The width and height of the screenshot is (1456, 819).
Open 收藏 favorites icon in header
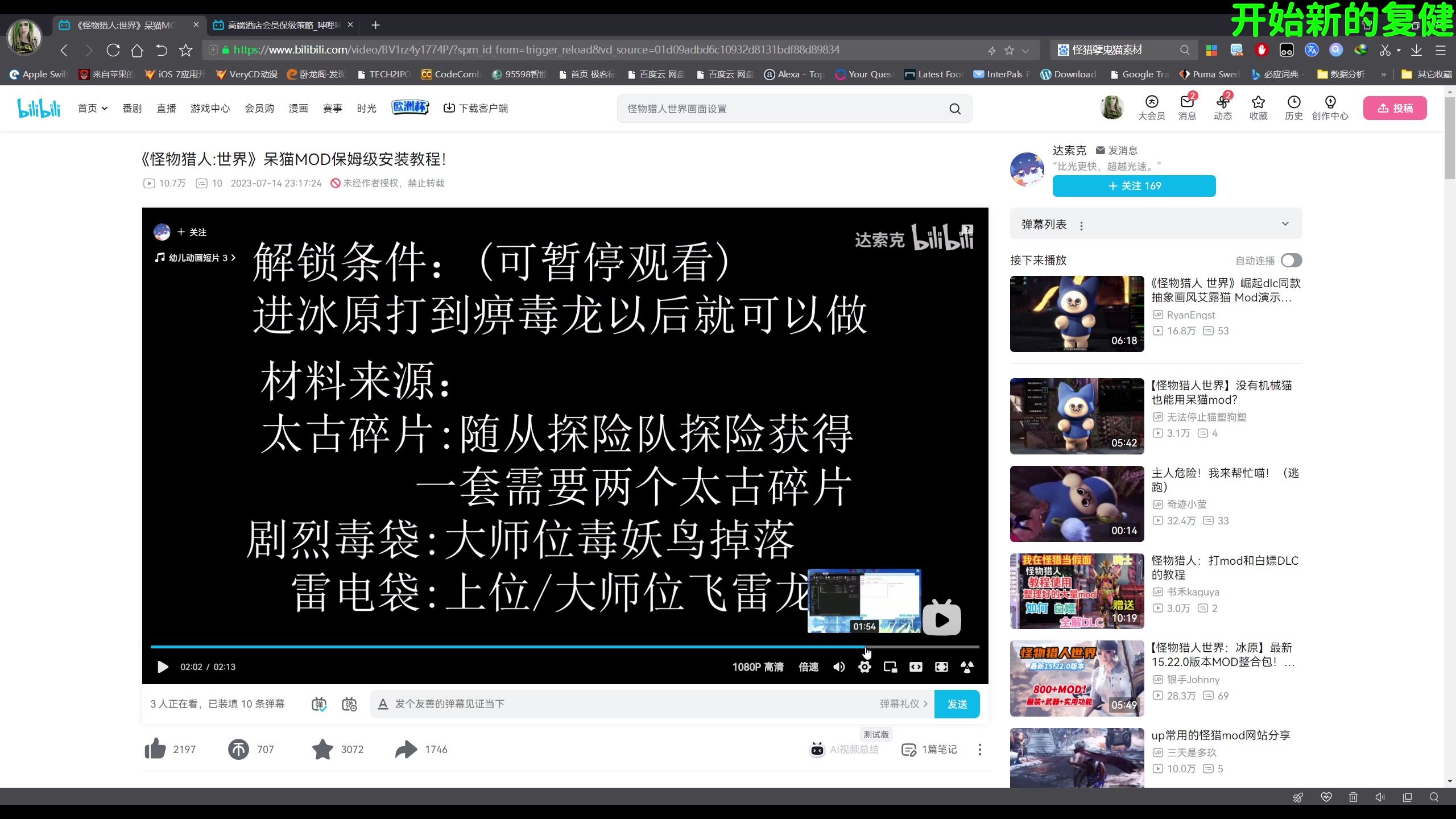tap(1258, 107)
